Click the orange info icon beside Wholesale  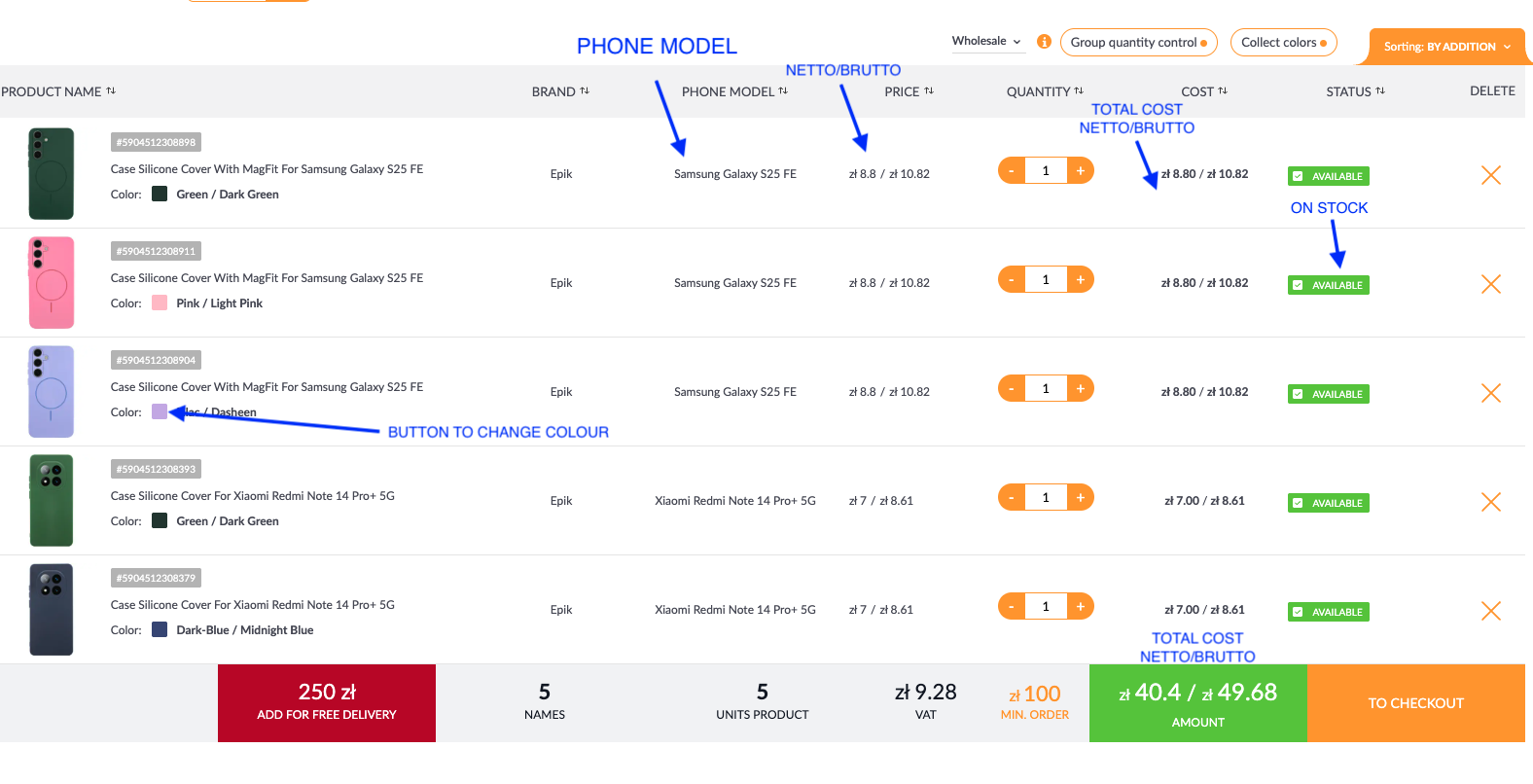1044,42
